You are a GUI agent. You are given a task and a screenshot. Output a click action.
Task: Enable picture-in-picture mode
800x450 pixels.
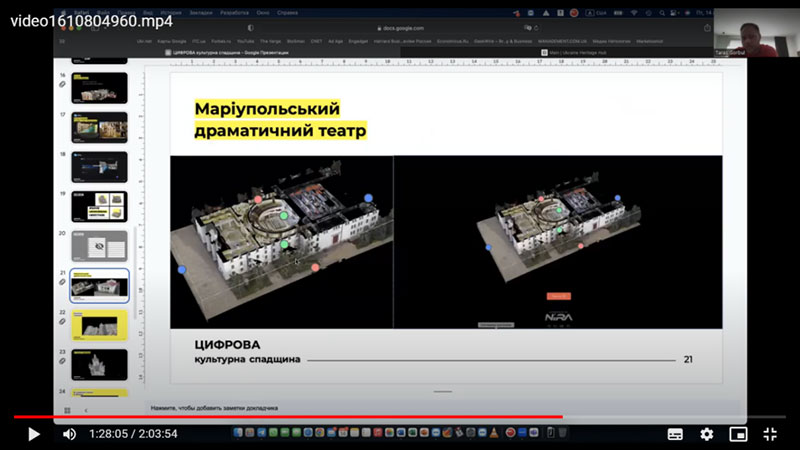[x=738, y=434]
